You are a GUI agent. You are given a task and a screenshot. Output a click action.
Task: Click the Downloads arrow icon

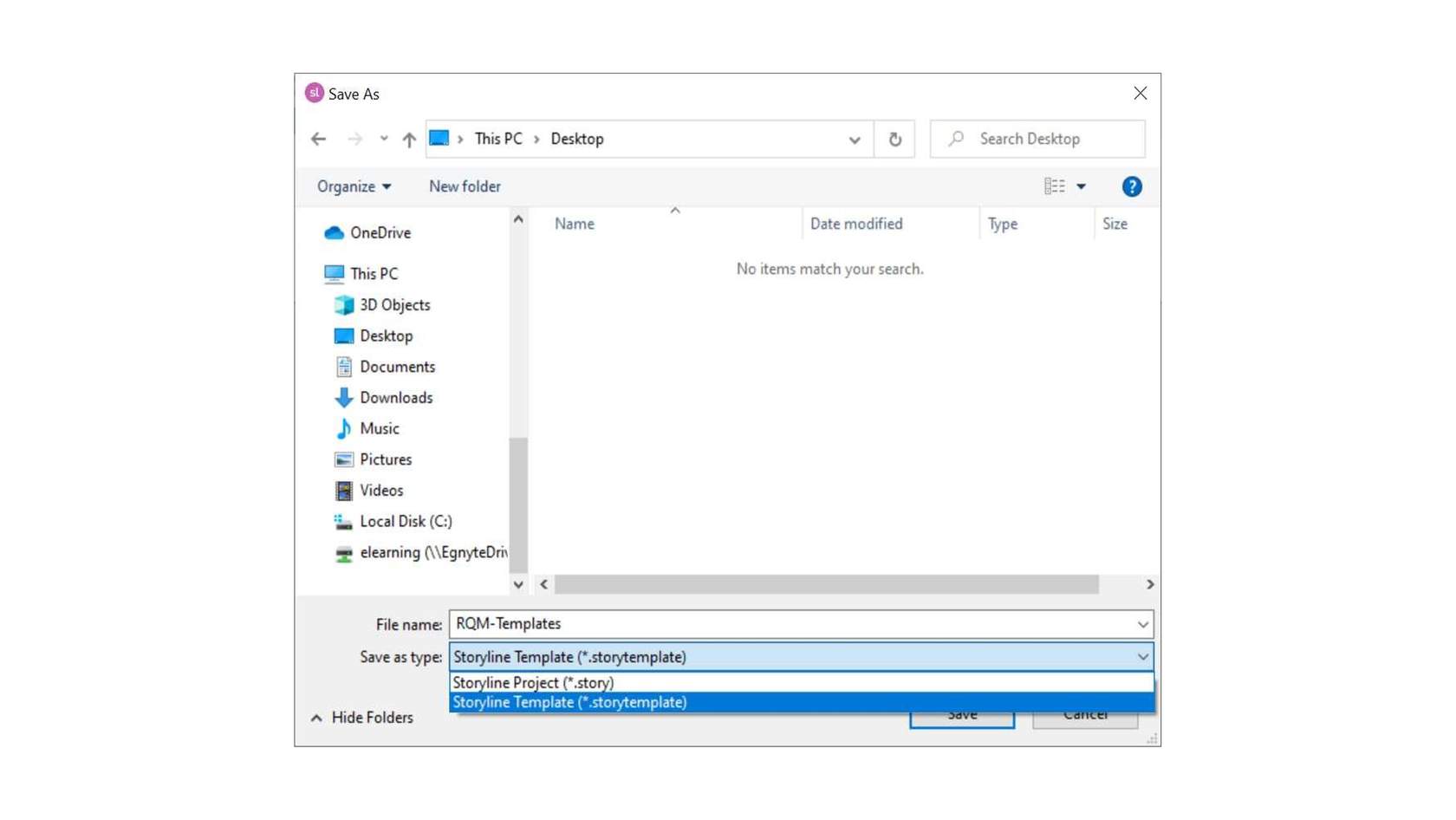click(x=344, y=398)
